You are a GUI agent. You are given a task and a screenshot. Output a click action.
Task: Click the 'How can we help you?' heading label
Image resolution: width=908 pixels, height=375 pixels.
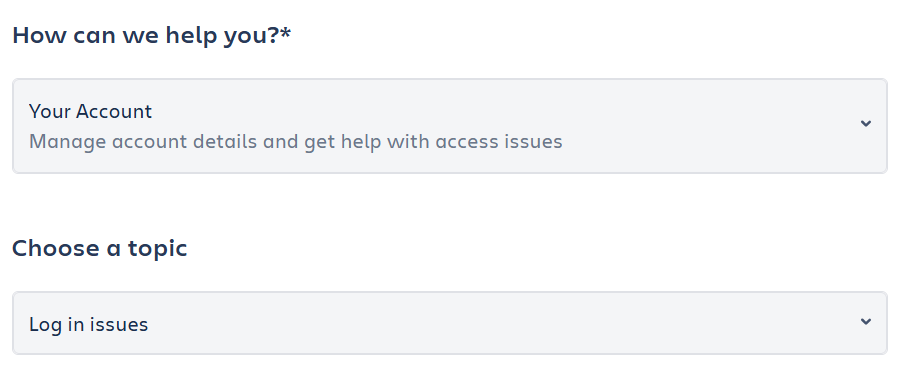[145, 35]
